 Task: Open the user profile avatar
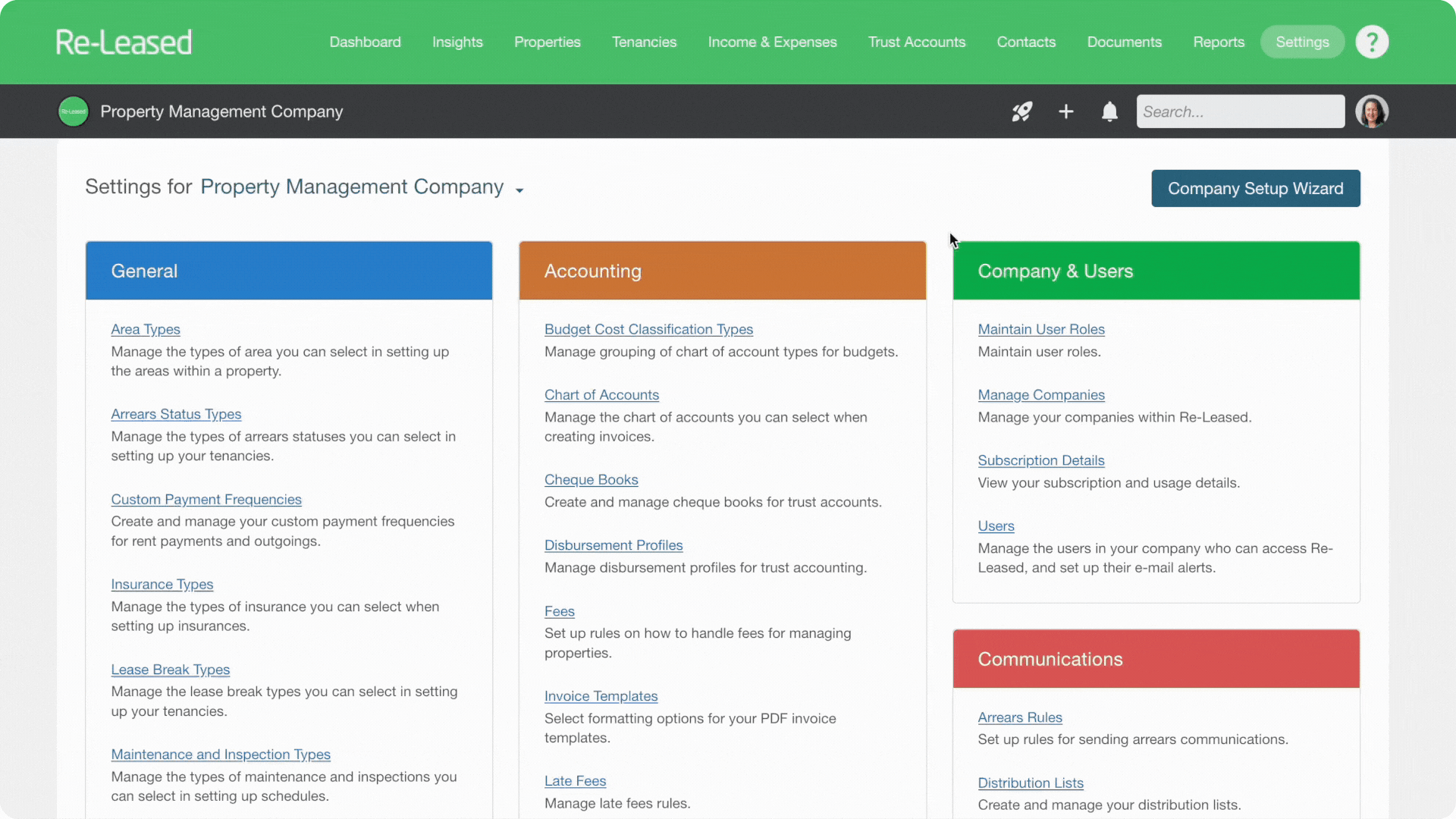(x=1372, y=111)
